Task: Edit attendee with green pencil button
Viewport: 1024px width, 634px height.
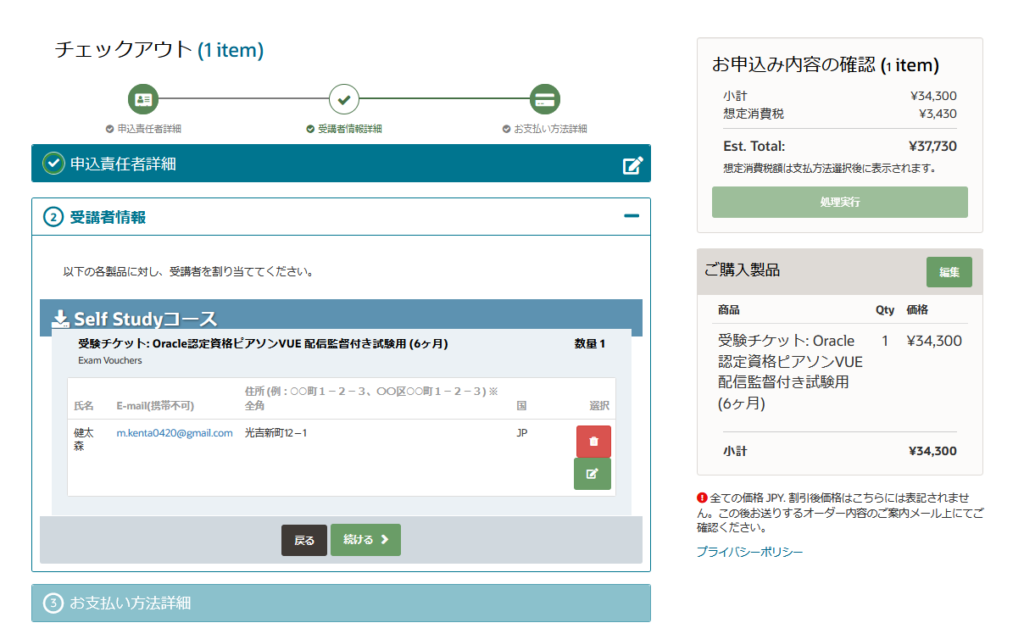Action: tap(593, 473)
